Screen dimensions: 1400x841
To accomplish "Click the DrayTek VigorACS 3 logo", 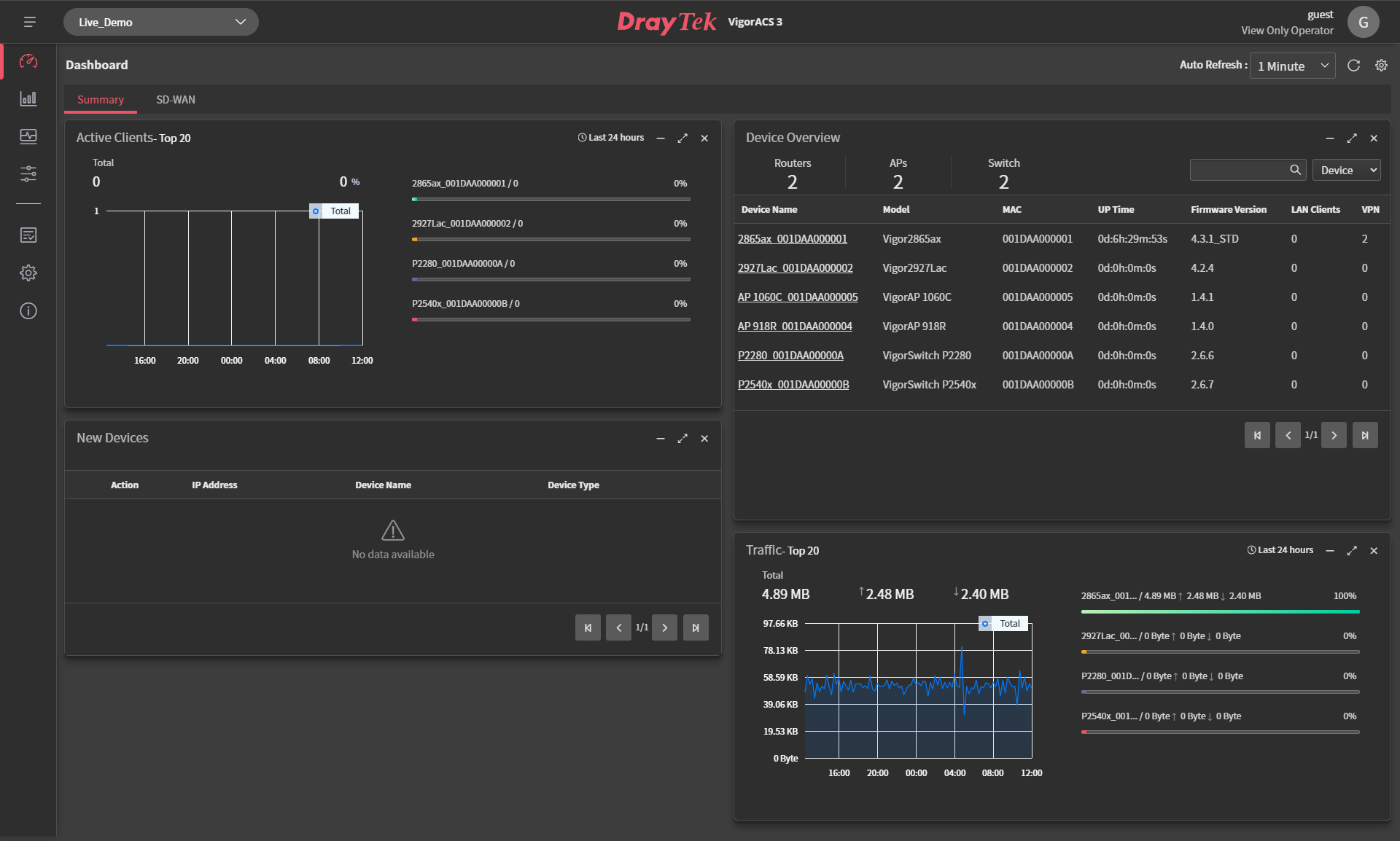I will (699, 22).
